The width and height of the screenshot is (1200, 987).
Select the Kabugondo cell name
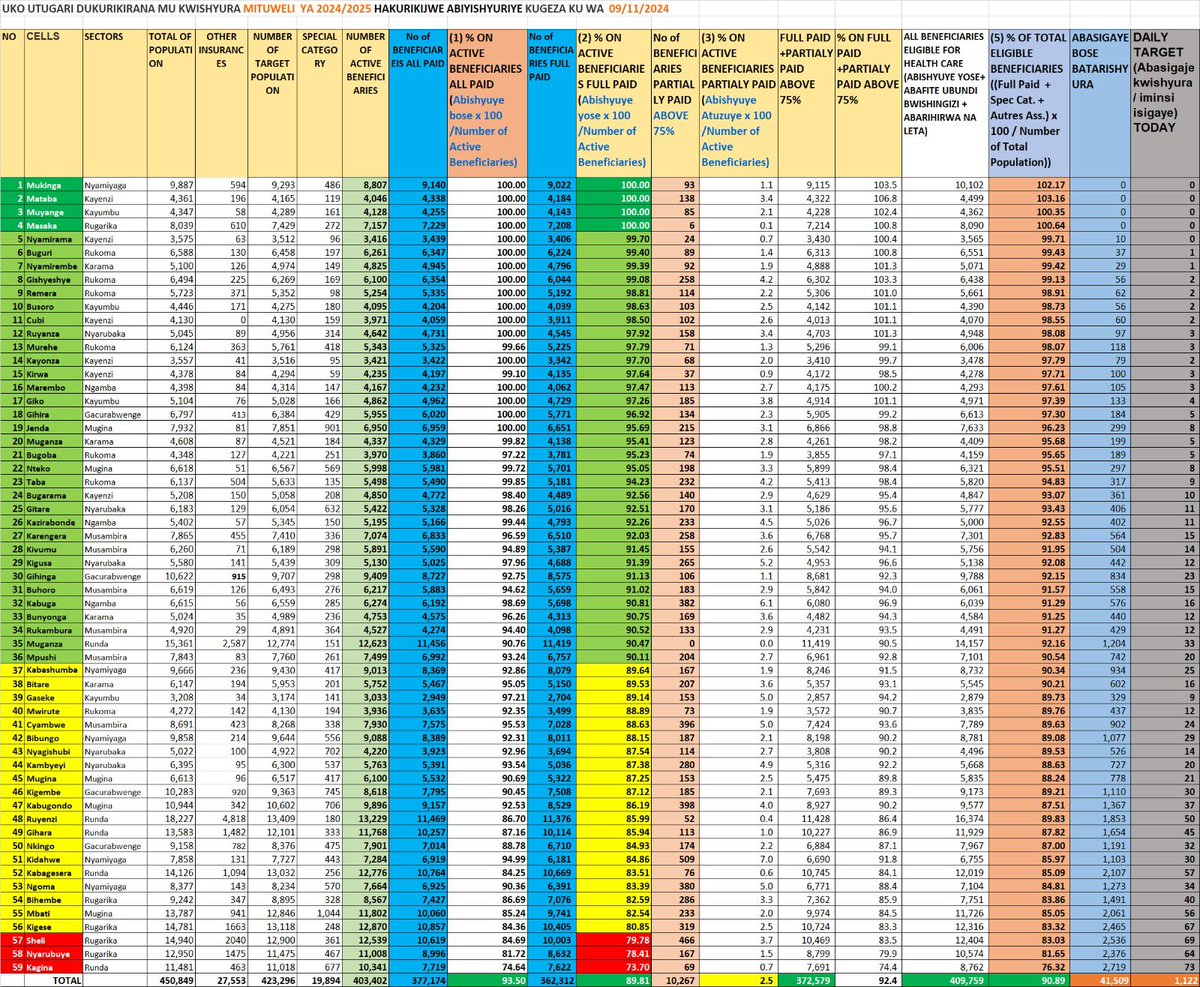[x=50, y=804]
